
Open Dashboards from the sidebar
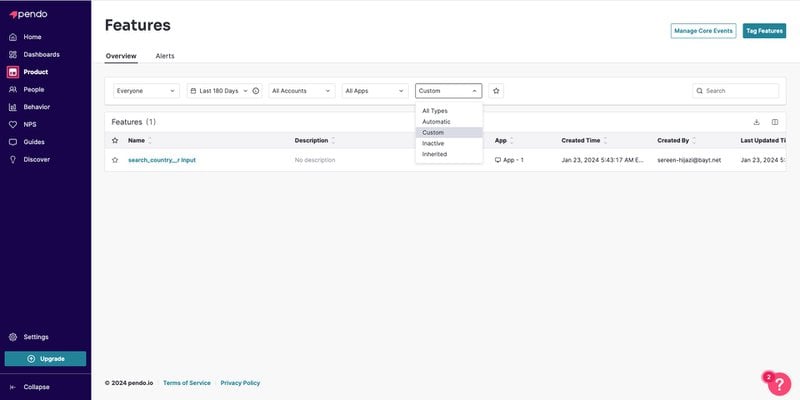pyautogui.click(x=41, y=54)
